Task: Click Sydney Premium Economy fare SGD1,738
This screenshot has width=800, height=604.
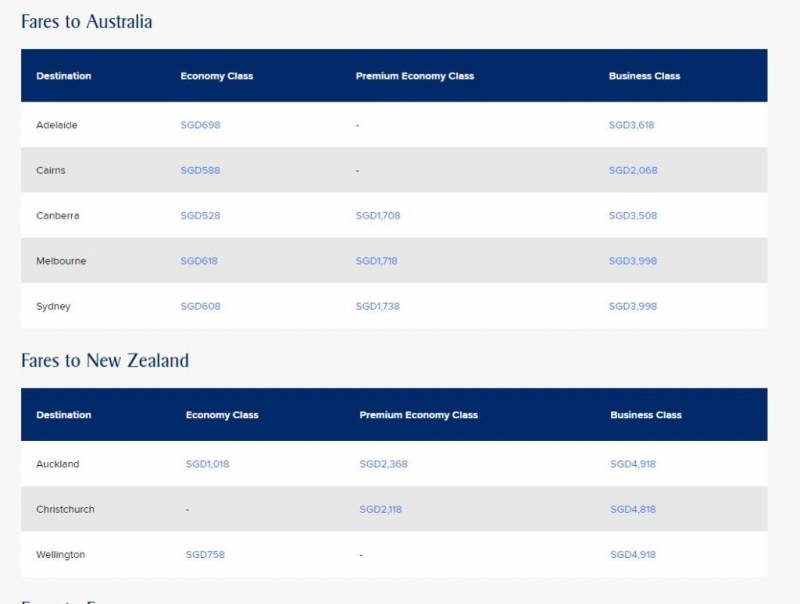Action: point(378,306)
